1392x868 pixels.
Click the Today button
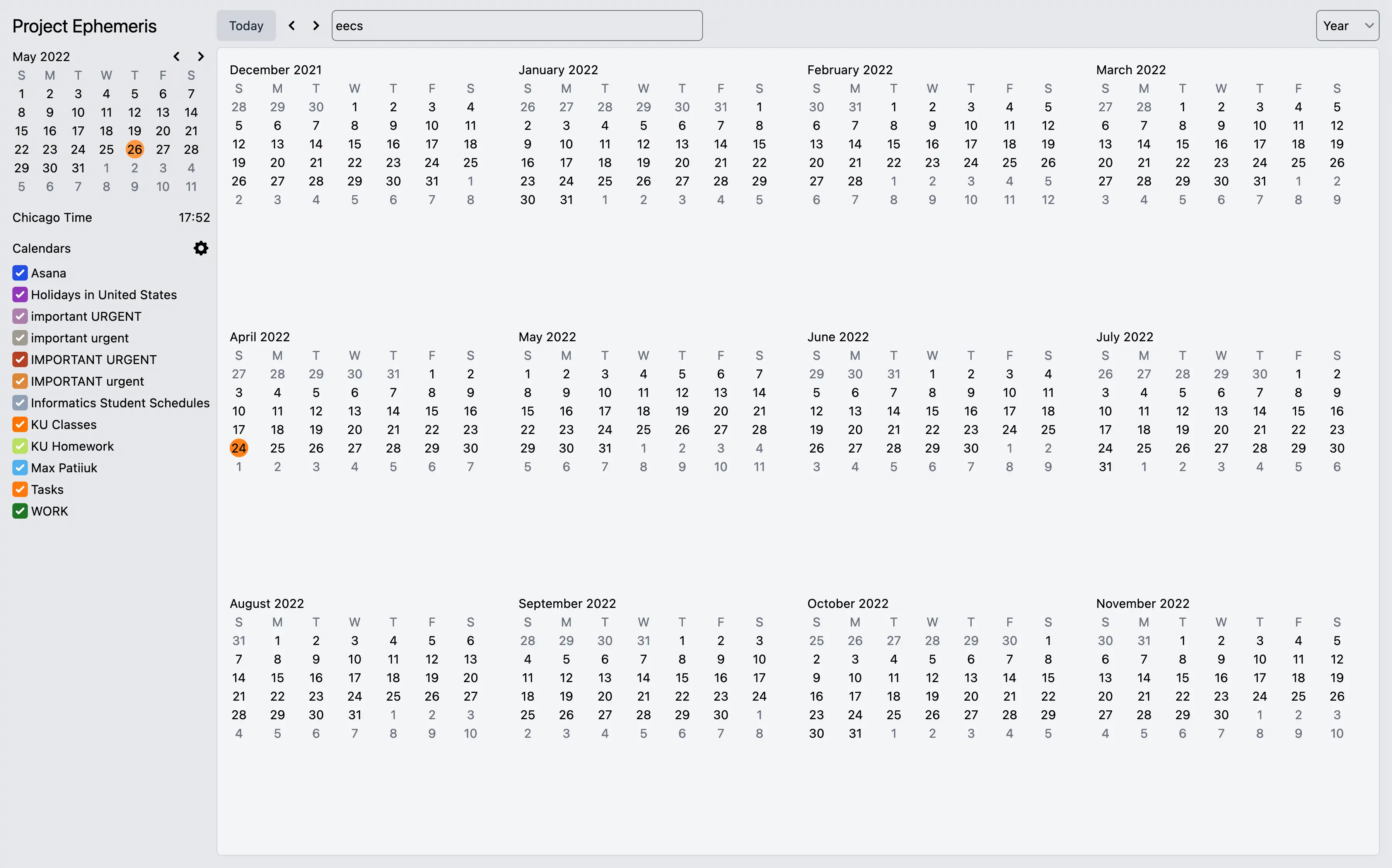pyautogui.click(x=246, y=25)
